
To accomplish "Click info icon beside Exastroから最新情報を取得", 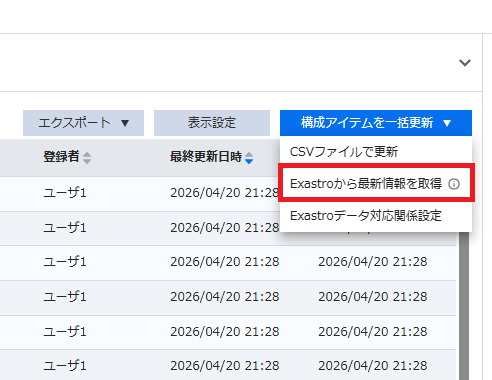I will click(x=454, y=184).
